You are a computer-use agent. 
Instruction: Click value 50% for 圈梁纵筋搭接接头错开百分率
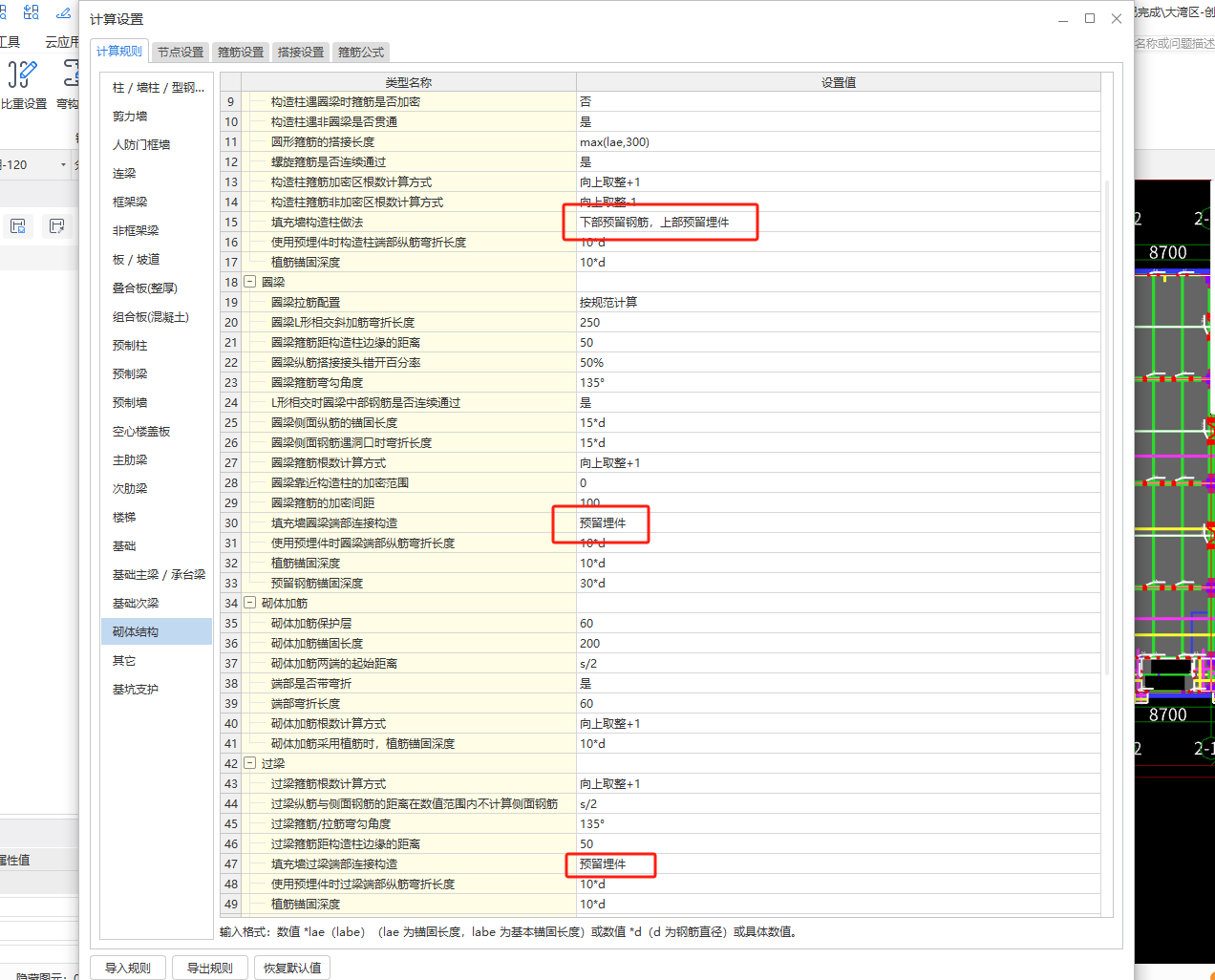(x=591, y=362)
